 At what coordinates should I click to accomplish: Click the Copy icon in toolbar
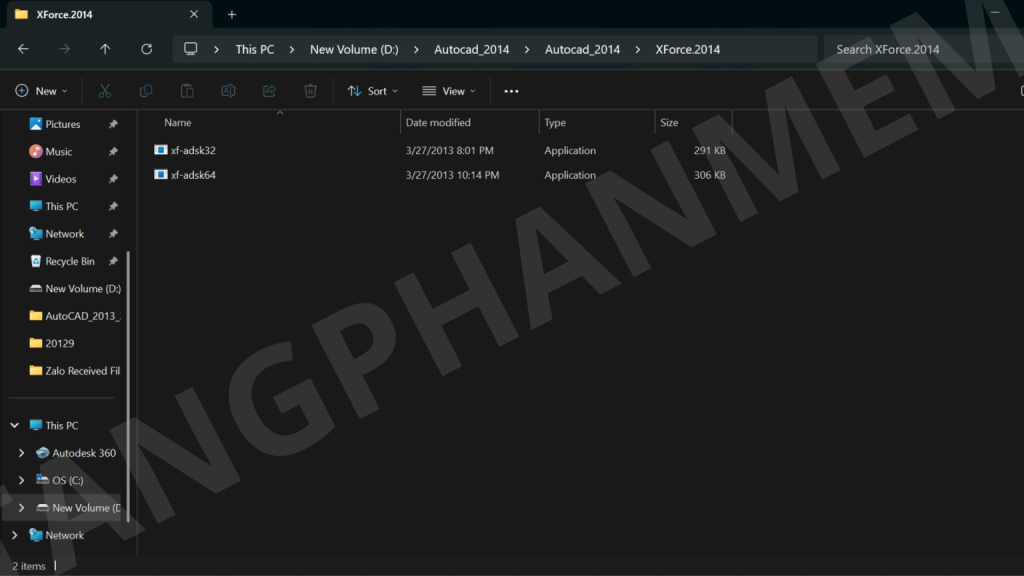(x=146, y=91)
